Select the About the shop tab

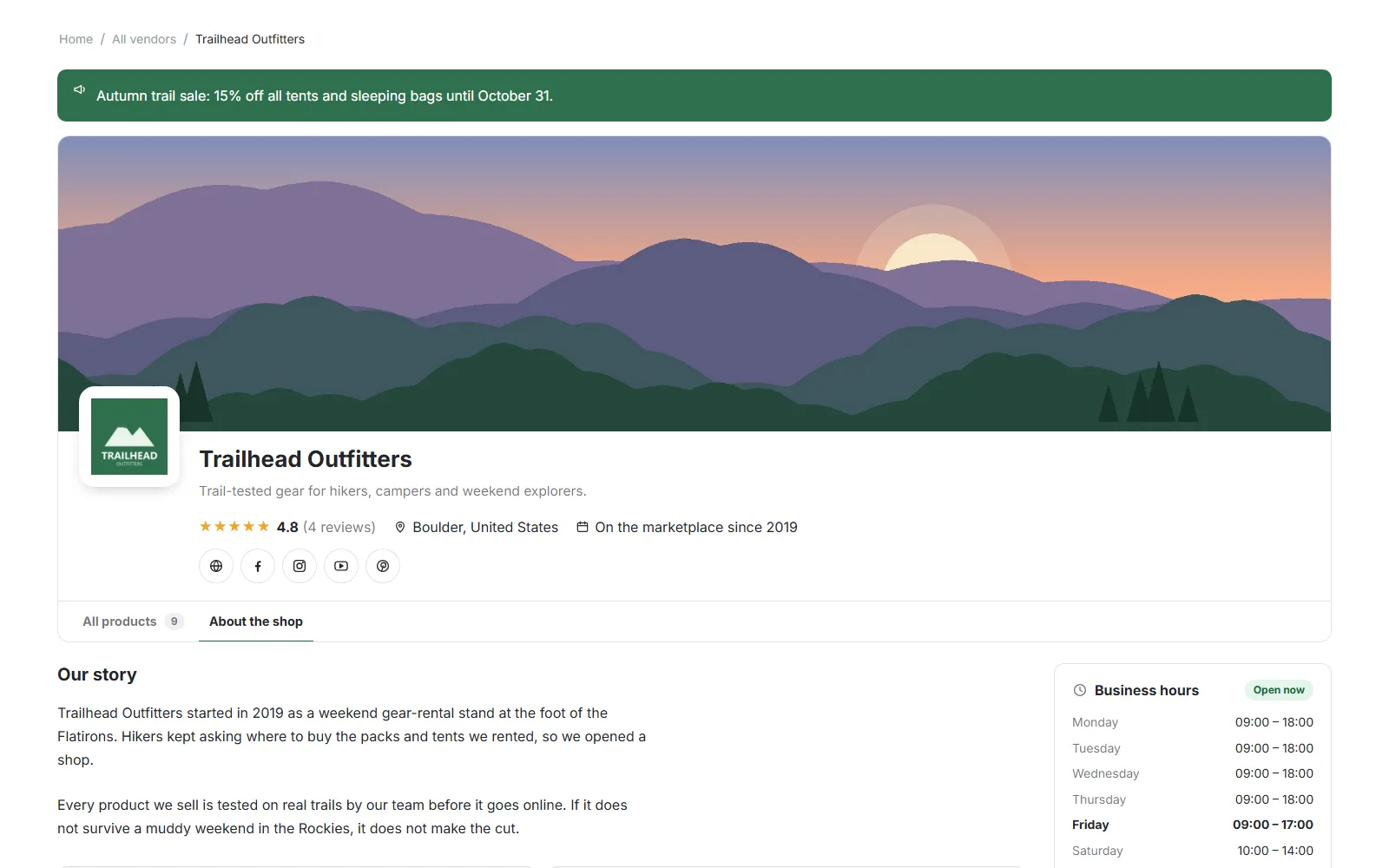(x=256, y=621)
